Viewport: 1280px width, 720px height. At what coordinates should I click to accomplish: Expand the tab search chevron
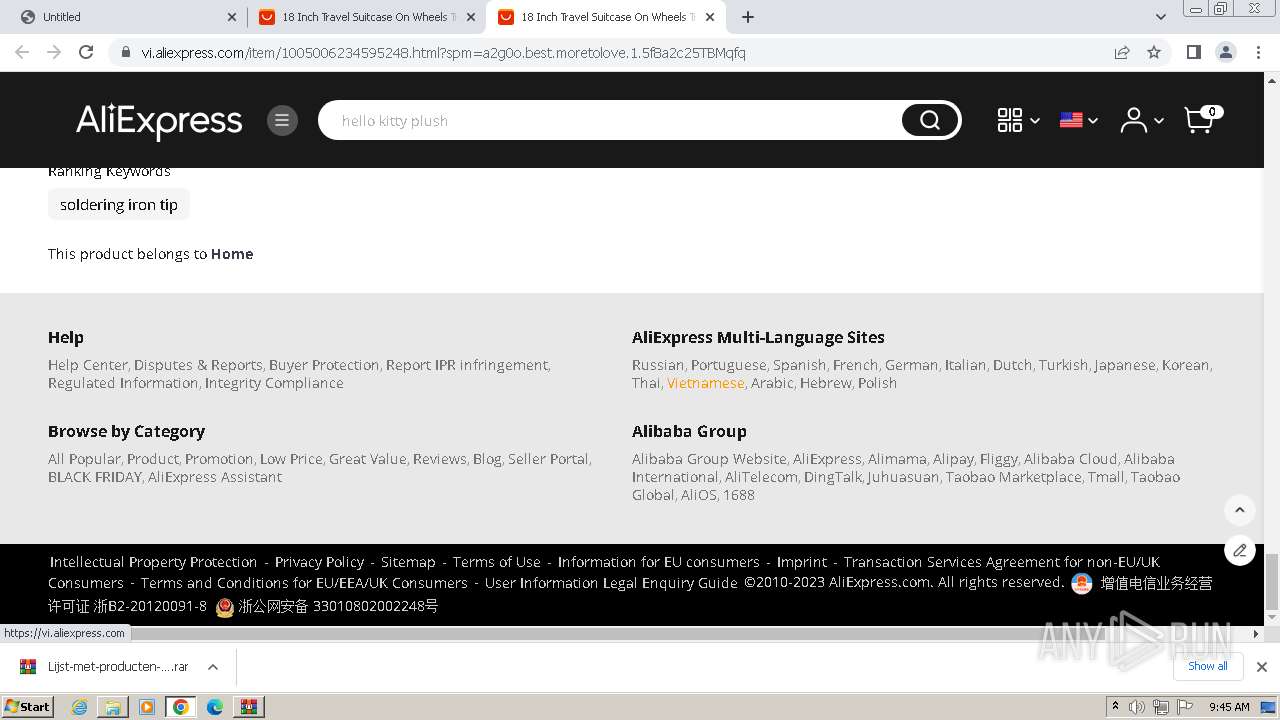click(1161, 17)
